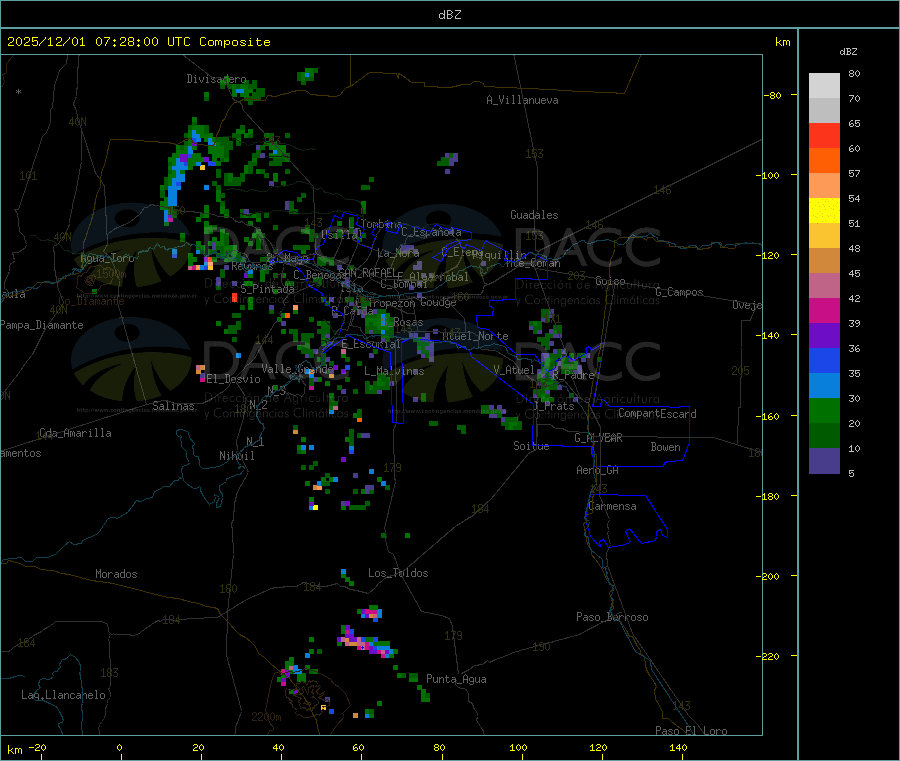Click the Carmensa label on map
The image size is (900, 761).
[x=612, y=506]
